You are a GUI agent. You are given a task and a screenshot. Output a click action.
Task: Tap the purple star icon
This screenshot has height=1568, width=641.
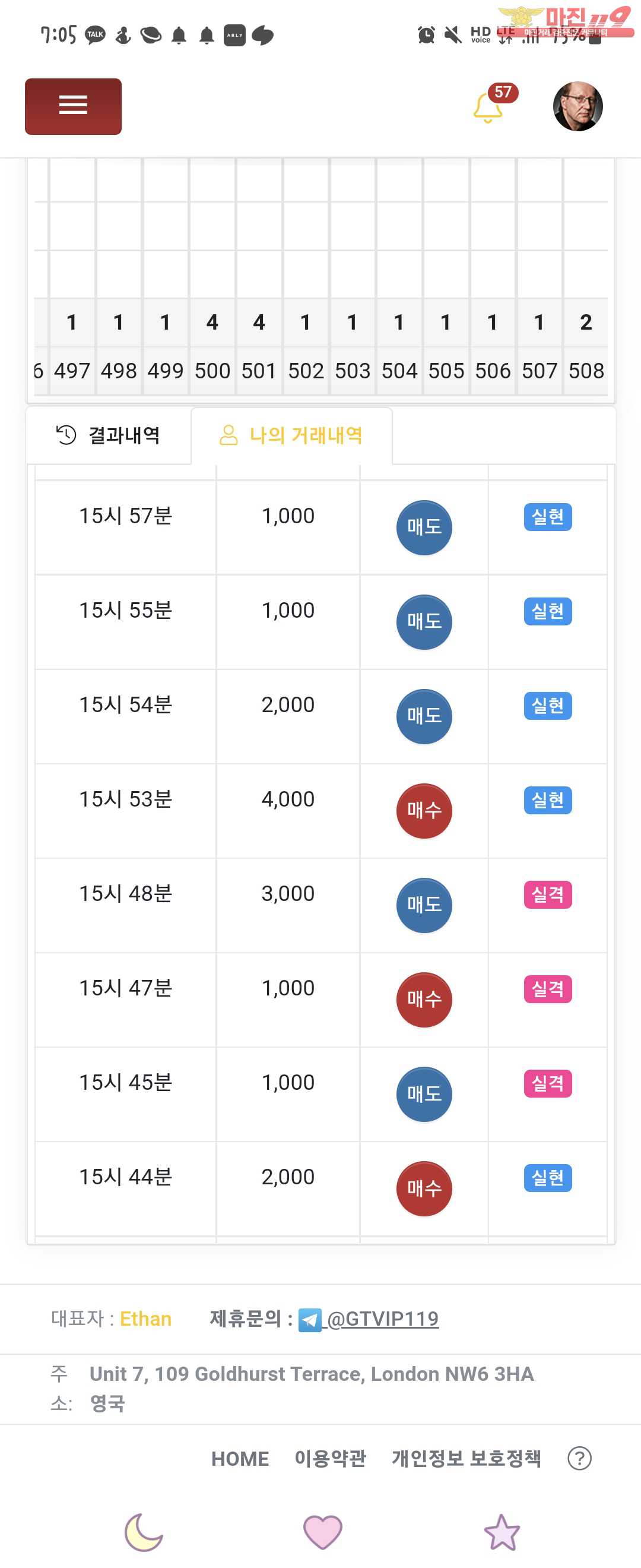point(502,1532)
